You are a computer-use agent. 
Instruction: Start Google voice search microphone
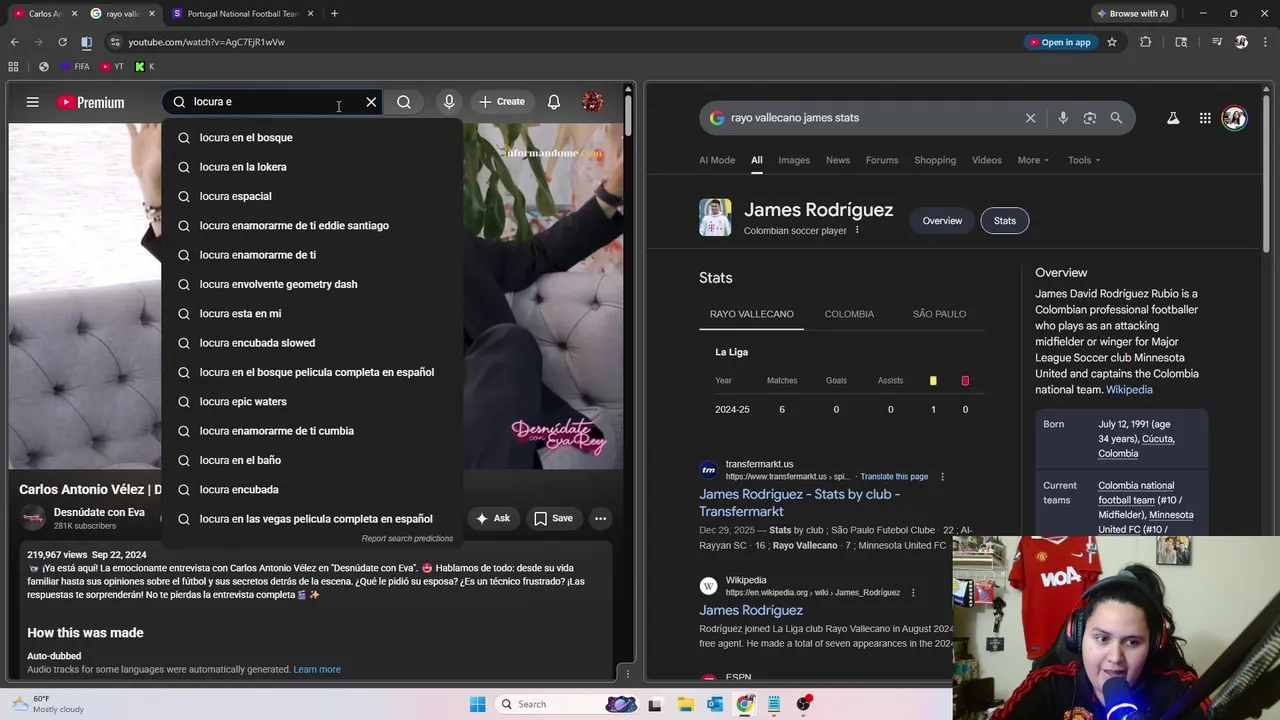pos(1063,118)
